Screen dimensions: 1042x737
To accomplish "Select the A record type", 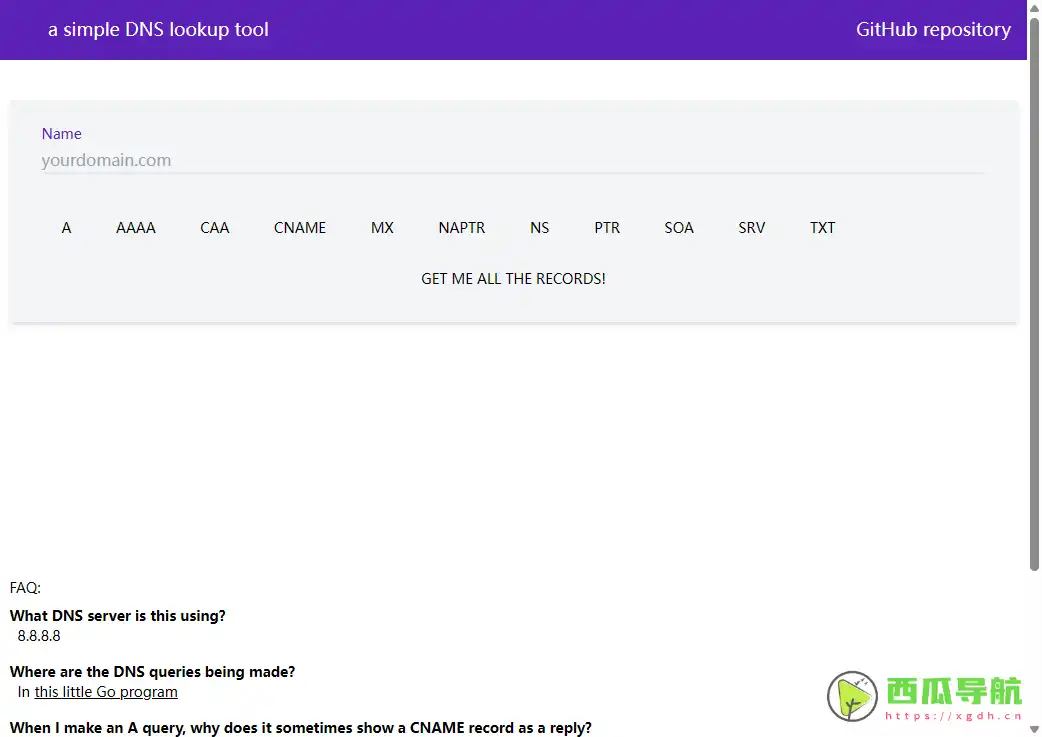I will coord(66,228).
